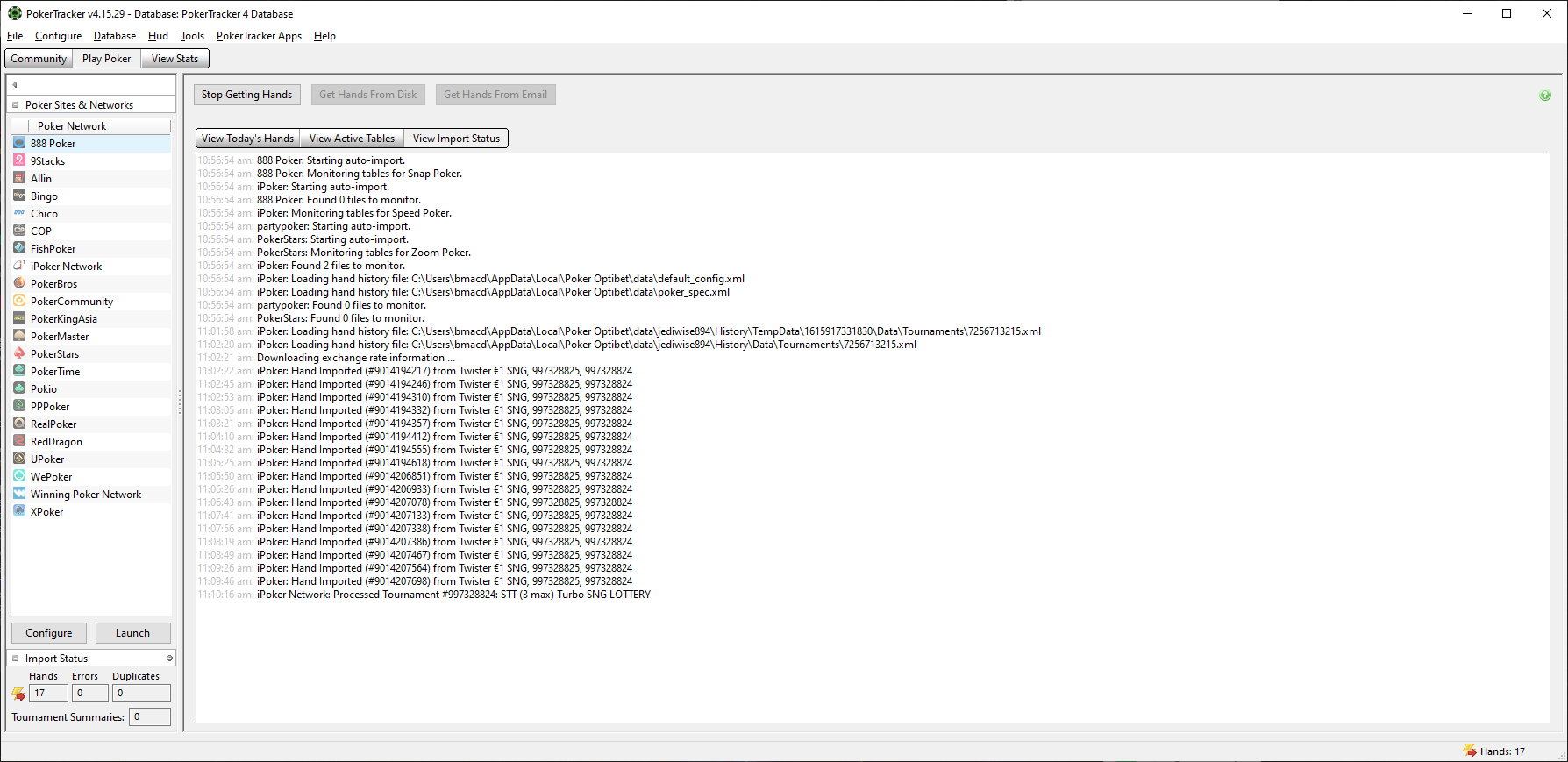
Task: Choose the Bingo network icon
Action: tap(19, 196)
